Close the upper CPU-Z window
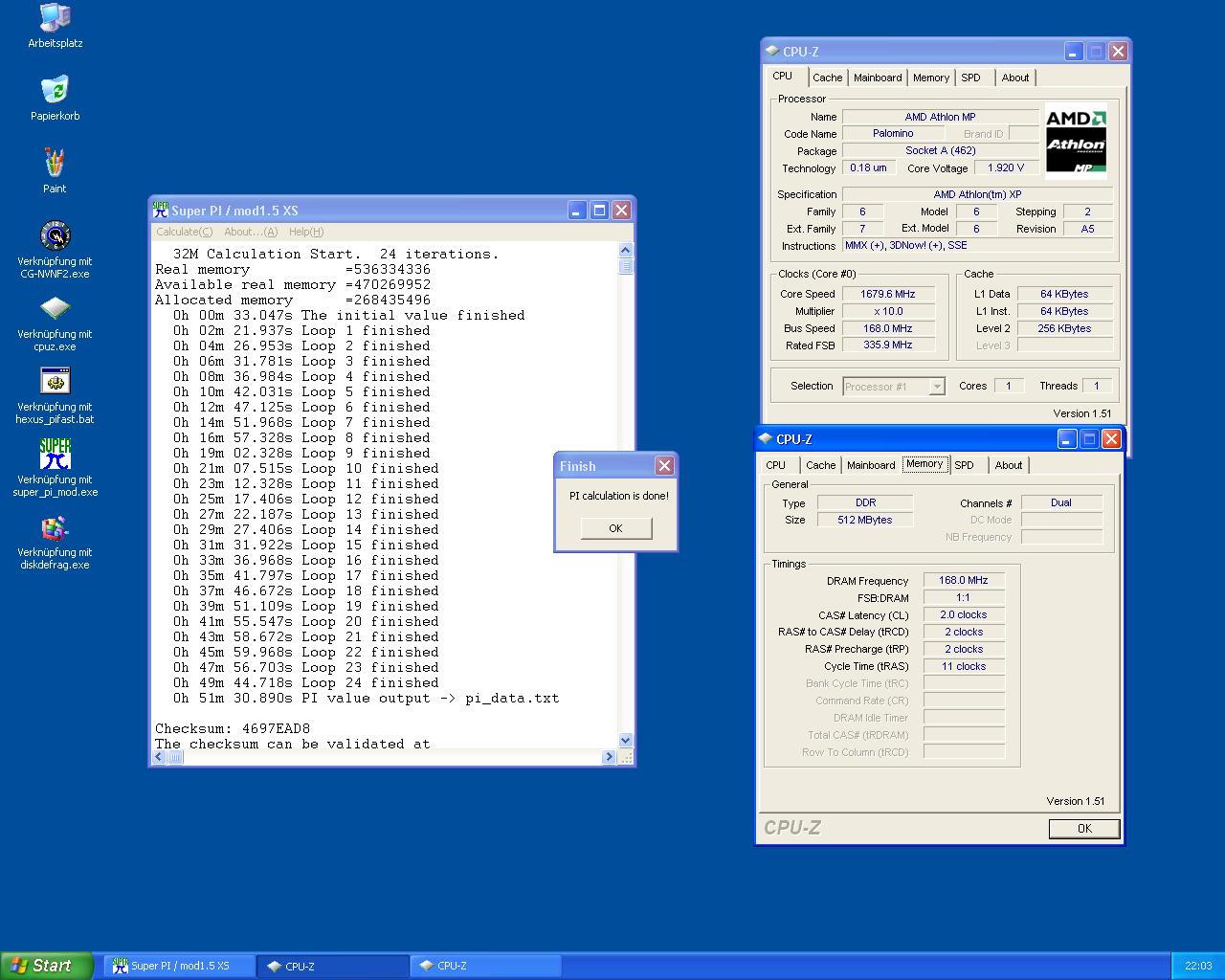1225x980 pixels. click(x=1118, y=52)
